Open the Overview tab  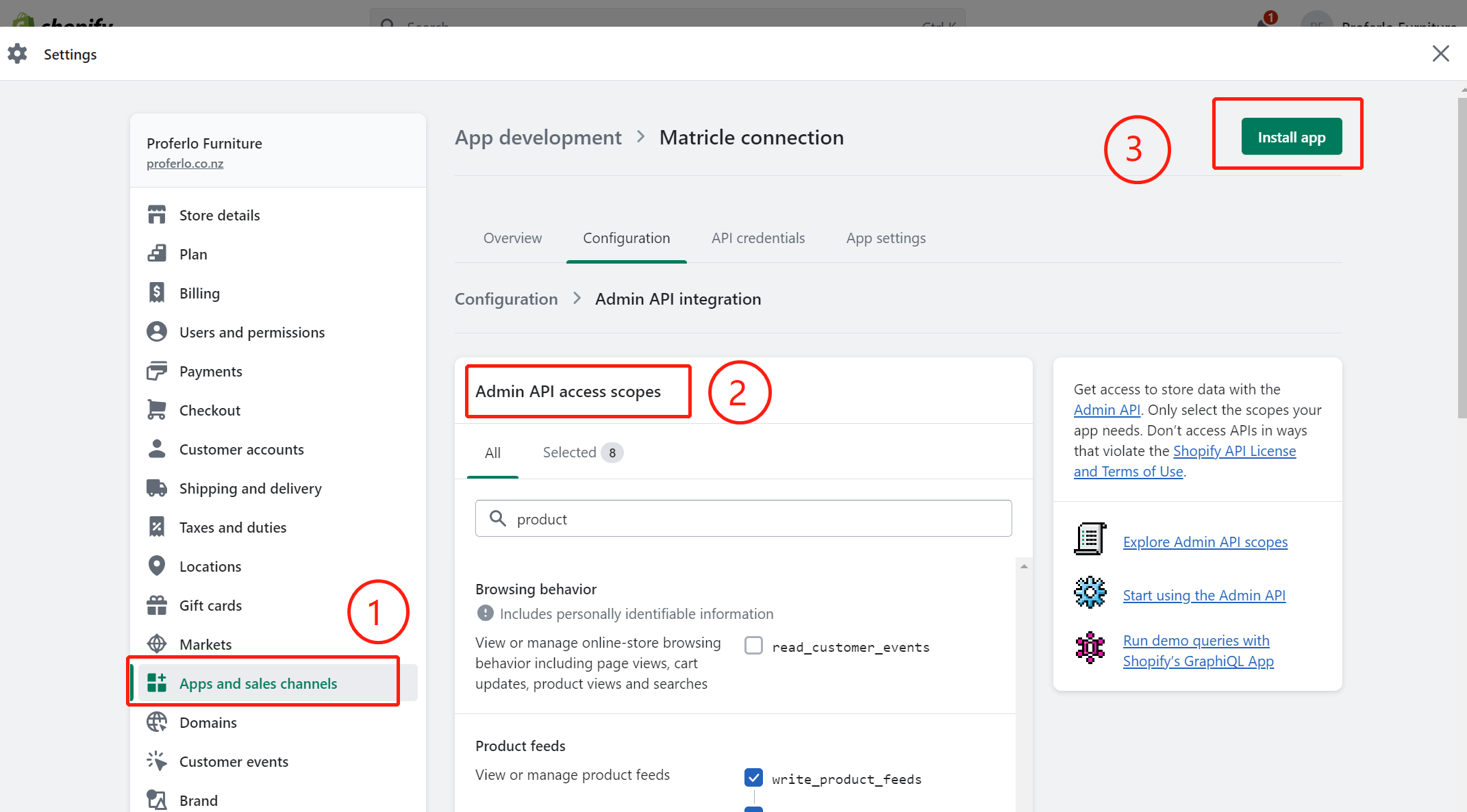pyautogui.click(x=512, y=238)
